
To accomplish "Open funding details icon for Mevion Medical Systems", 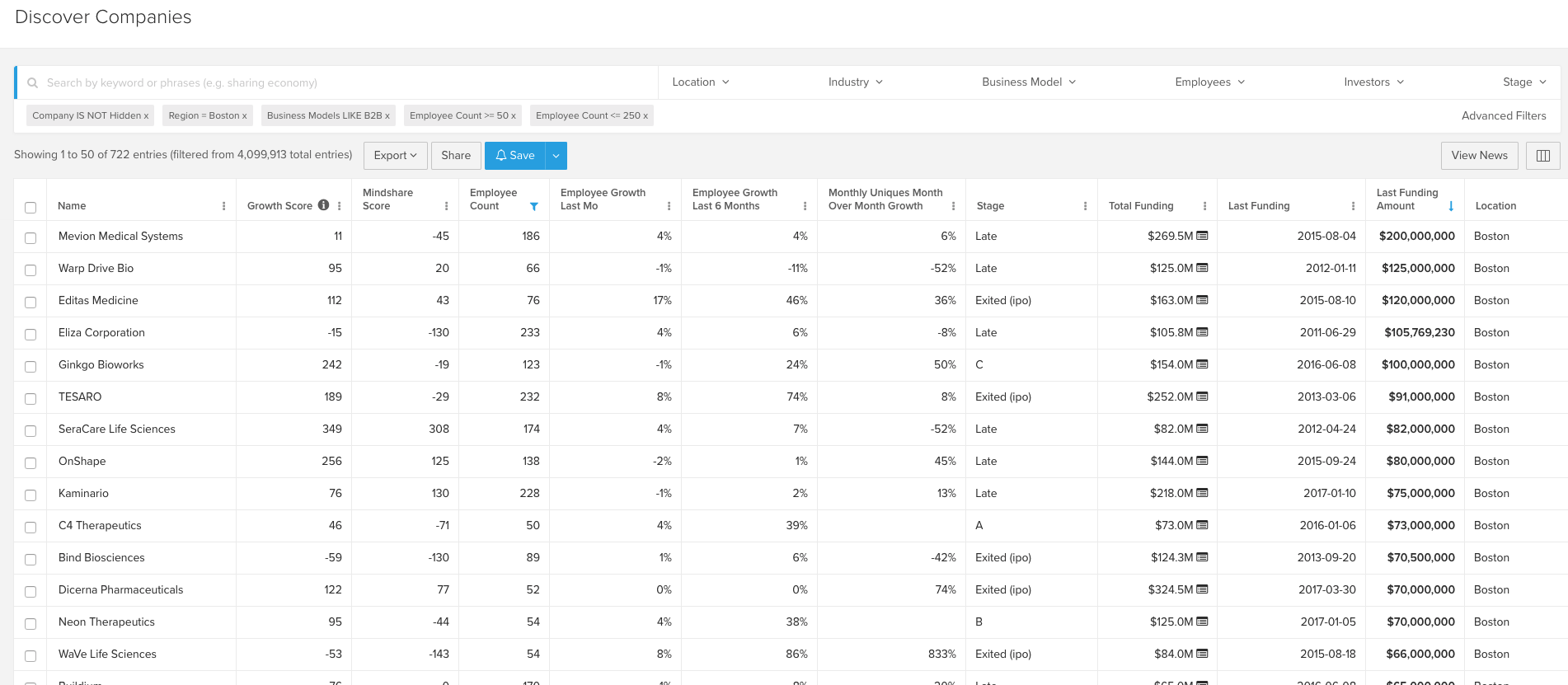I will coord(1202,236).
